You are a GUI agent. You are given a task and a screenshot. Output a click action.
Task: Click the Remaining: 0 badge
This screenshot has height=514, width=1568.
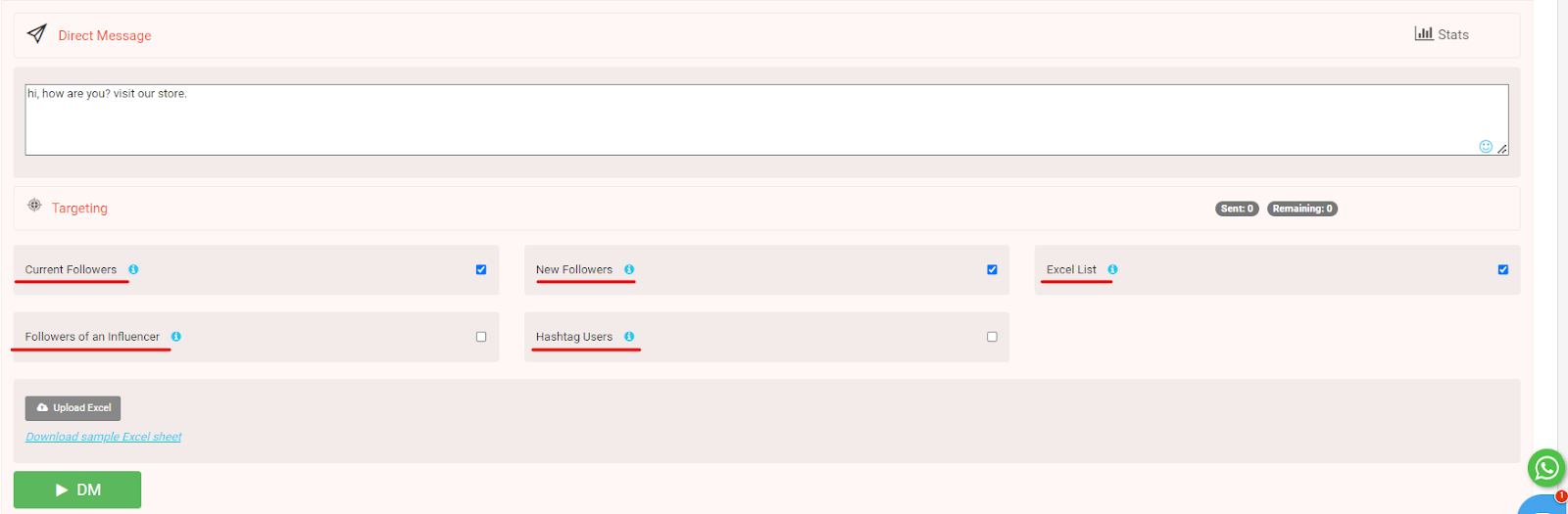coord(1302,209)
